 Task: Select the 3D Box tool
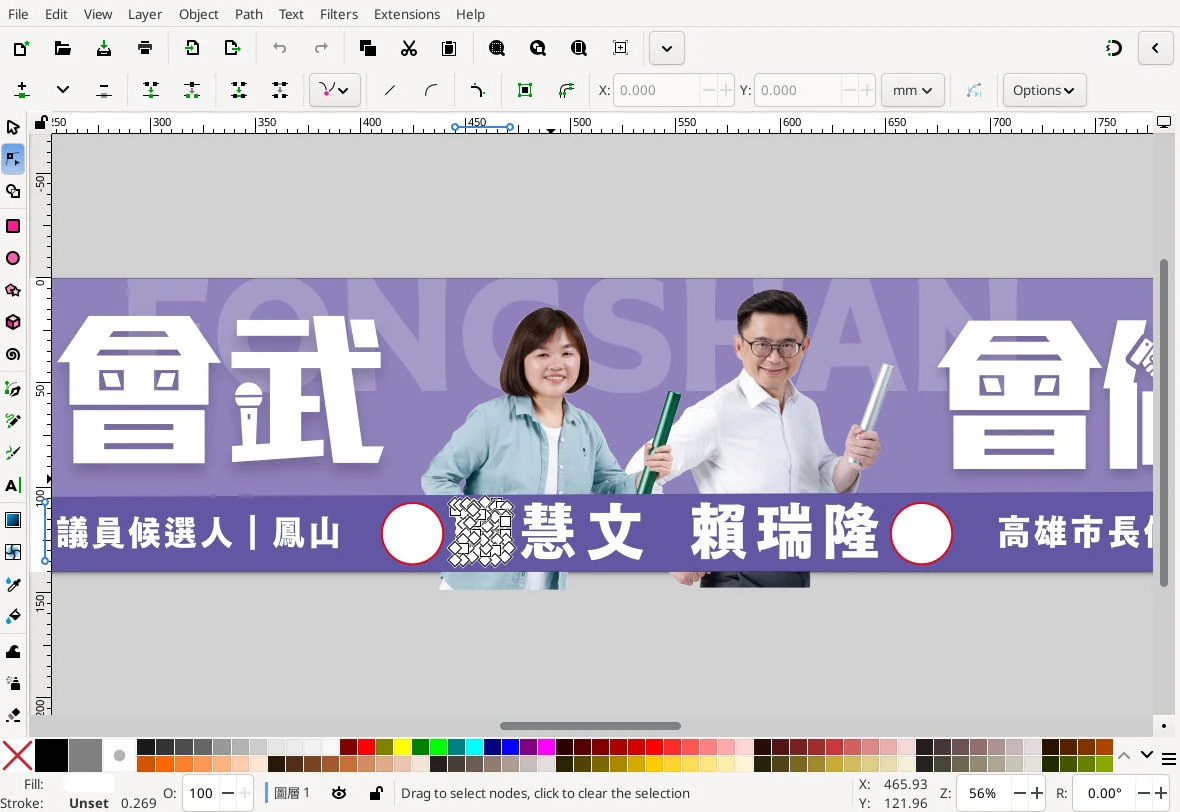point(13,322)
